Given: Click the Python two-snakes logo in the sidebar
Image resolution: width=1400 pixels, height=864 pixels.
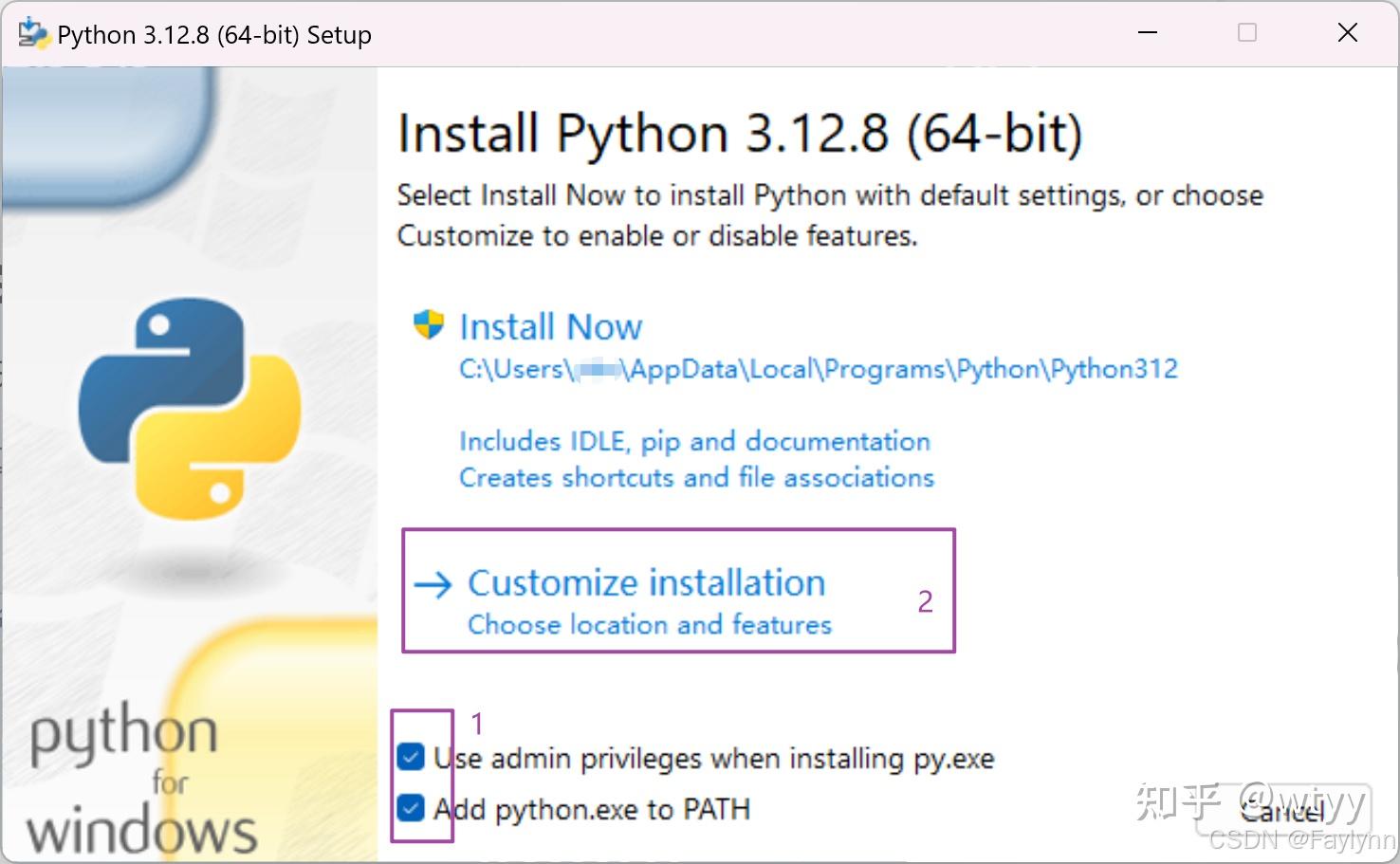Looking at the screenshot, I should (x=188, y=408).
